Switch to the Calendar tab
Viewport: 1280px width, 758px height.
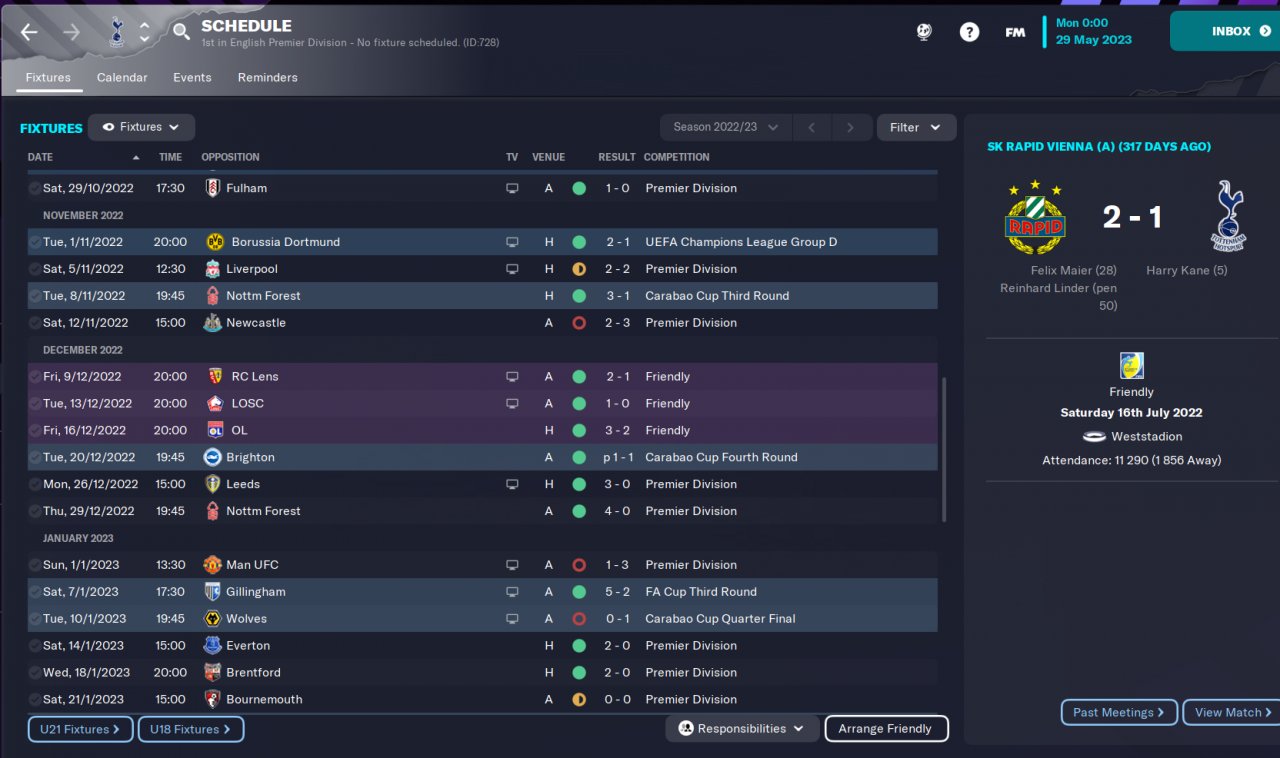tap(122, 77)
